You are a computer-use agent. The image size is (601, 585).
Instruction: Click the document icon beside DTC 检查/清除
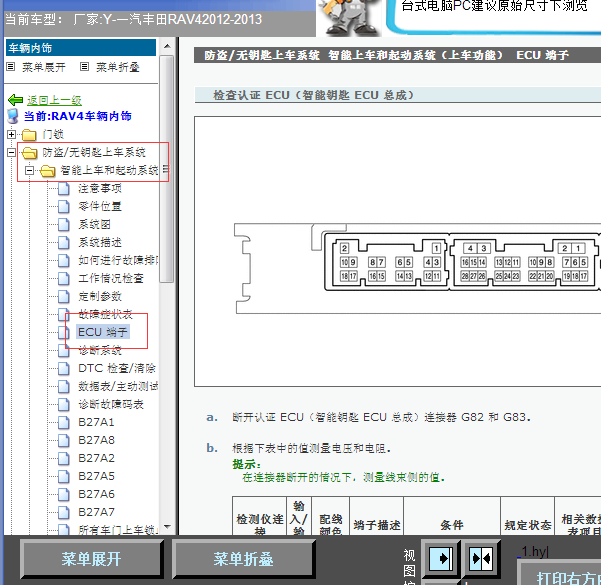[x=64, y=368]
